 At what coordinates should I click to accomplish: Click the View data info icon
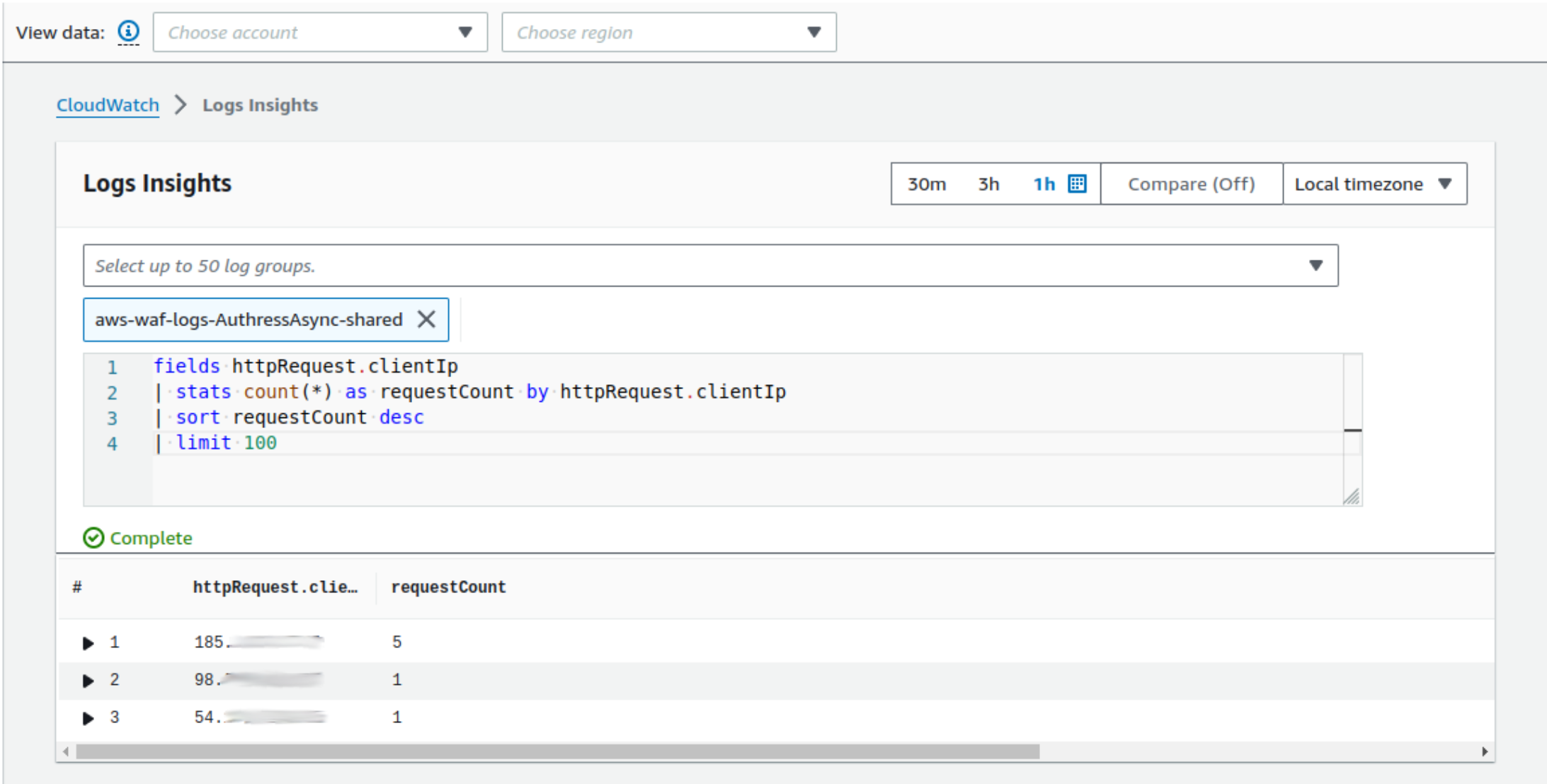(x=128, y=32)
